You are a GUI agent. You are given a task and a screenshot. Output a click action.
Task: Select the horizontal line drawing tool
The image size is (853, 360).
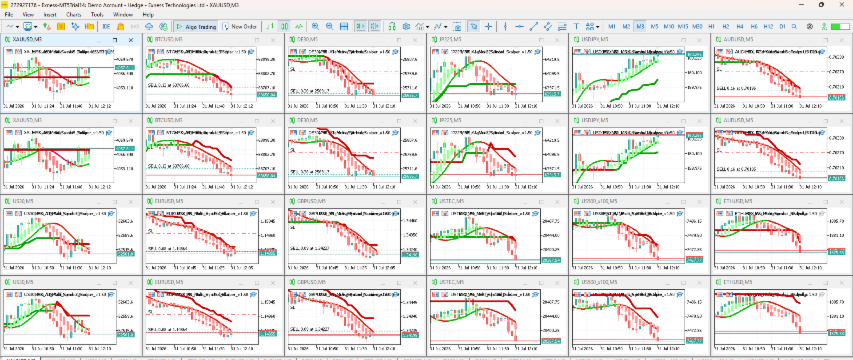tap(520, 26)
